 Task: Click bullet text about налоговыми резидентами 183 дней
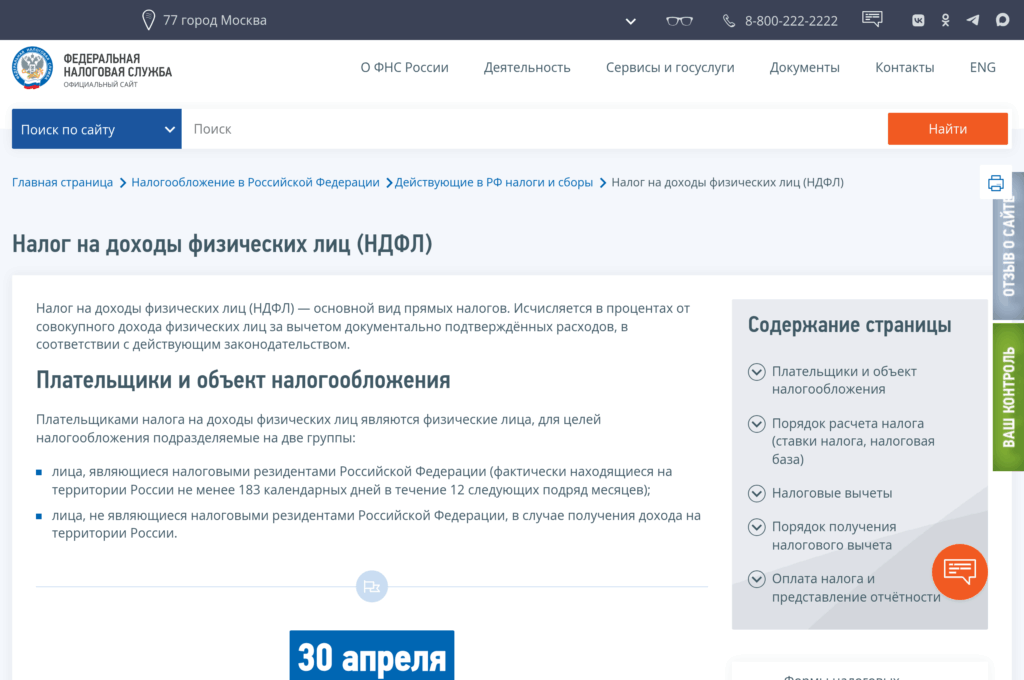[x=362, y=480]
